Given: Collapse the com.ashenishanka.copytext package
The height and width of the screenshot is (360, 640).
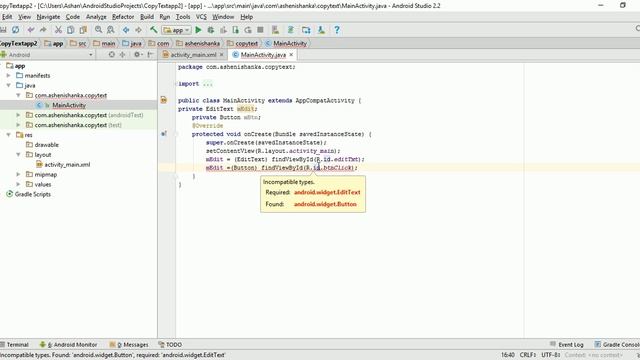Looking at the screenshot, I should pos(18,95).
